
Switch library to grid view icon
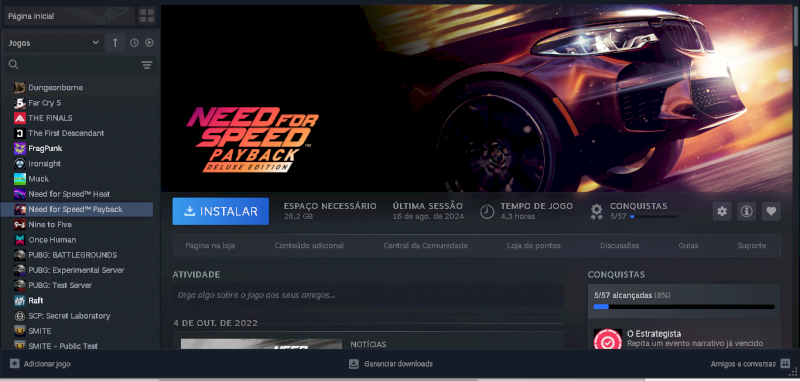[147, 16]
